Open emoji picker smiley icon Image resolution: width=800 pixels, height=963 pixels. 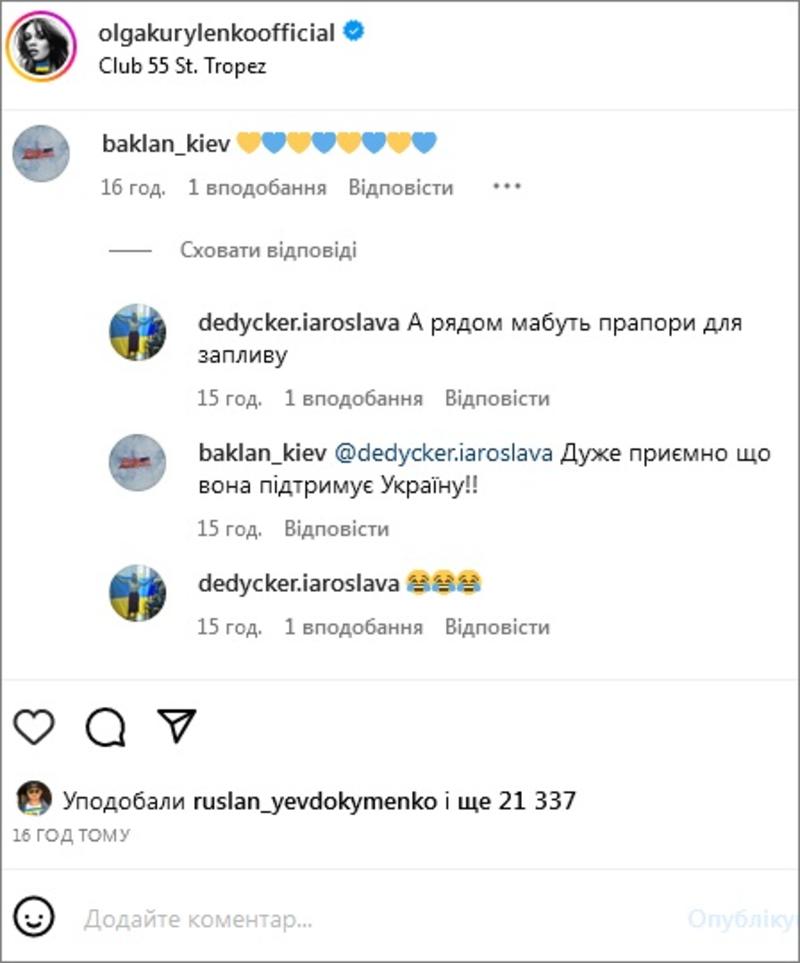click(x=34, y=918)
